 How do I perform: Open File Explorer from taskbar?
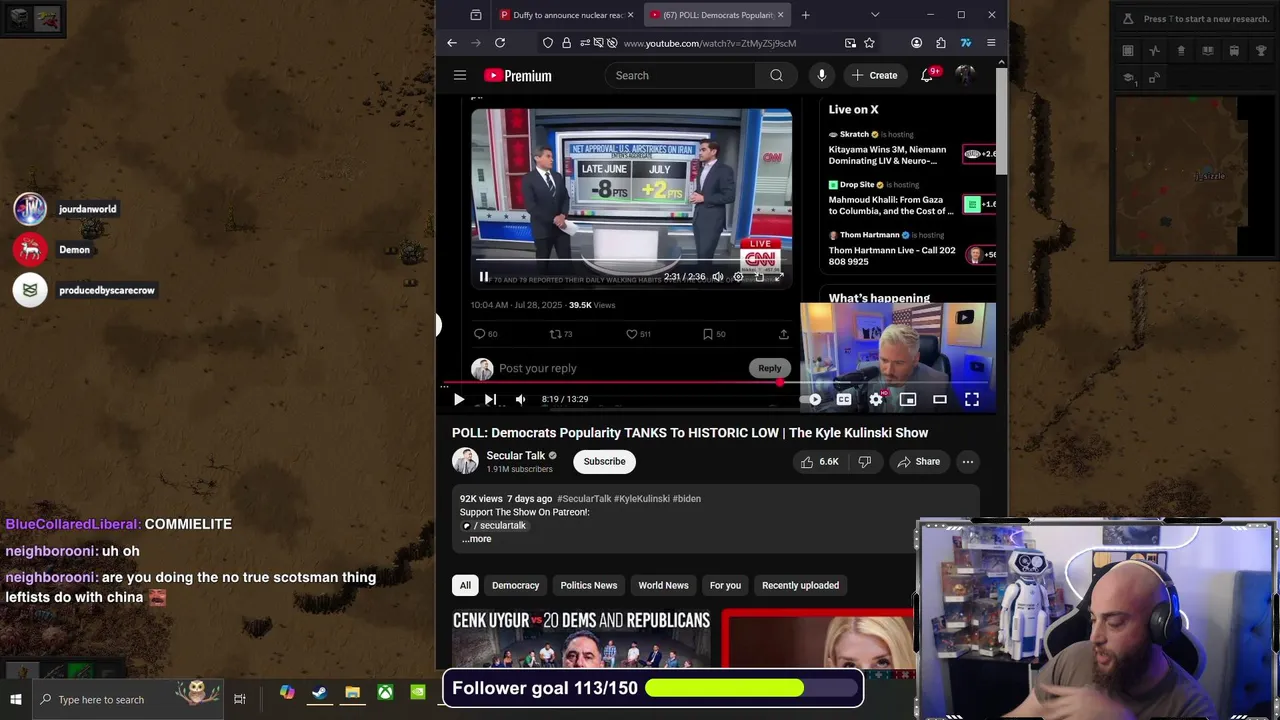(x=352, y=692)
